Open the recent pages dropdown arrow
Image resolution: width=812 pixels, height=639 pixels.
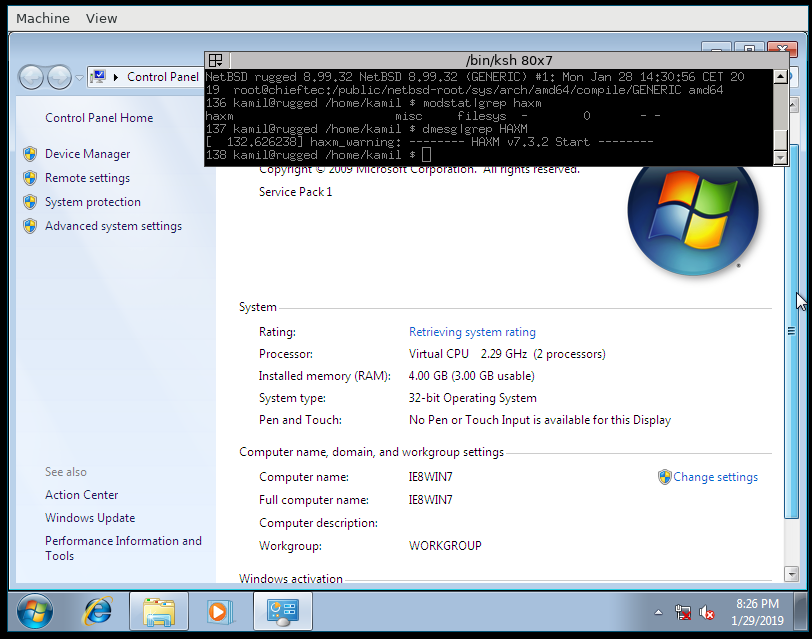79,78
